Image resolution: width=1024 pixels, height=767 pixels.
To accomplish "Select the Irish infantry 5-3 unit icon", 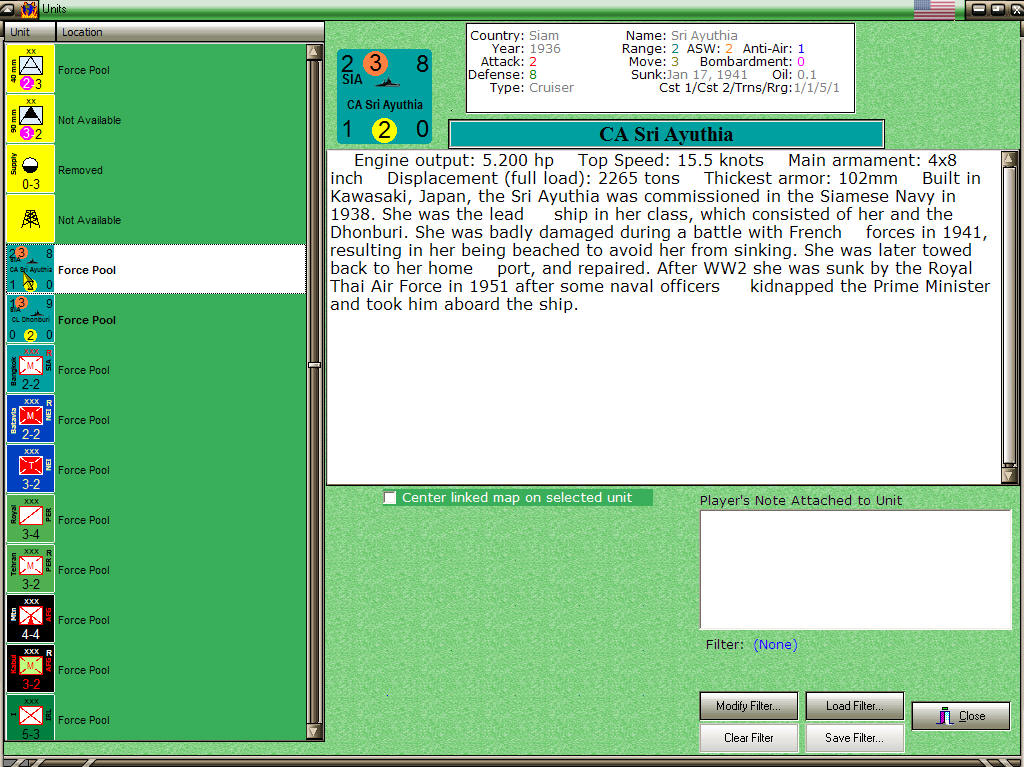I will pyautogui.click(x=30, y=717).
